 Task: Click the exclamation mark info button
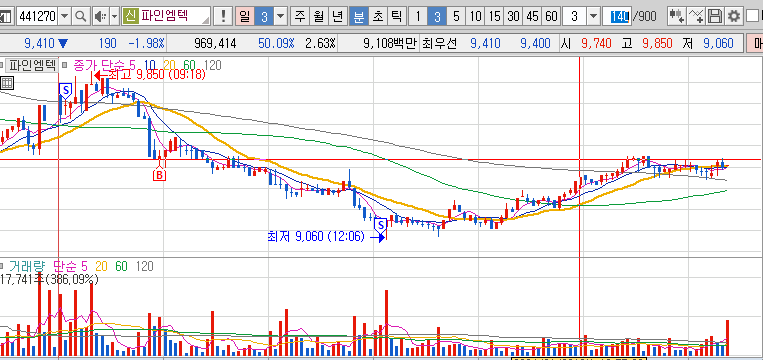223,17
